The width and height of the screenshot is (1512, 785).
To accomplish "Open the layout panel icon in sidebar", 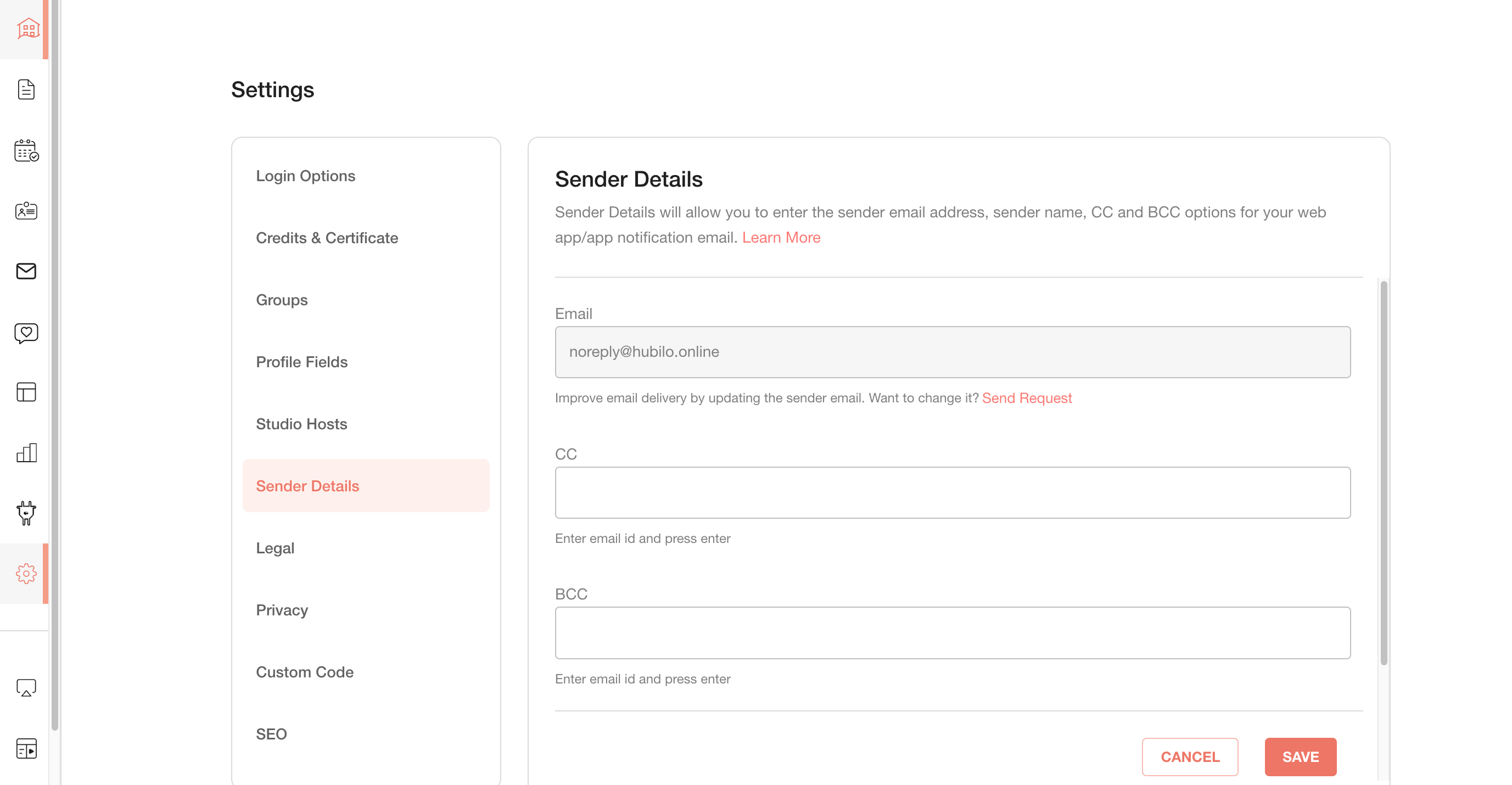I will pos(26,392).
